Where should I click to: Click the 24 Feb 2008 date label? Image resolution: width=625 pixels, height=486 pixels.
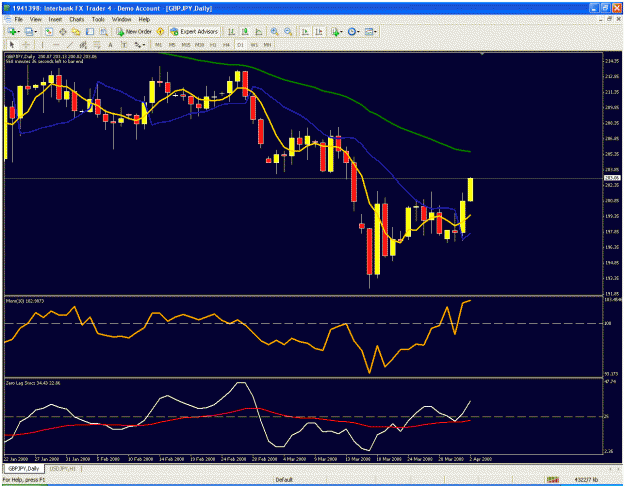click(234, 459)
